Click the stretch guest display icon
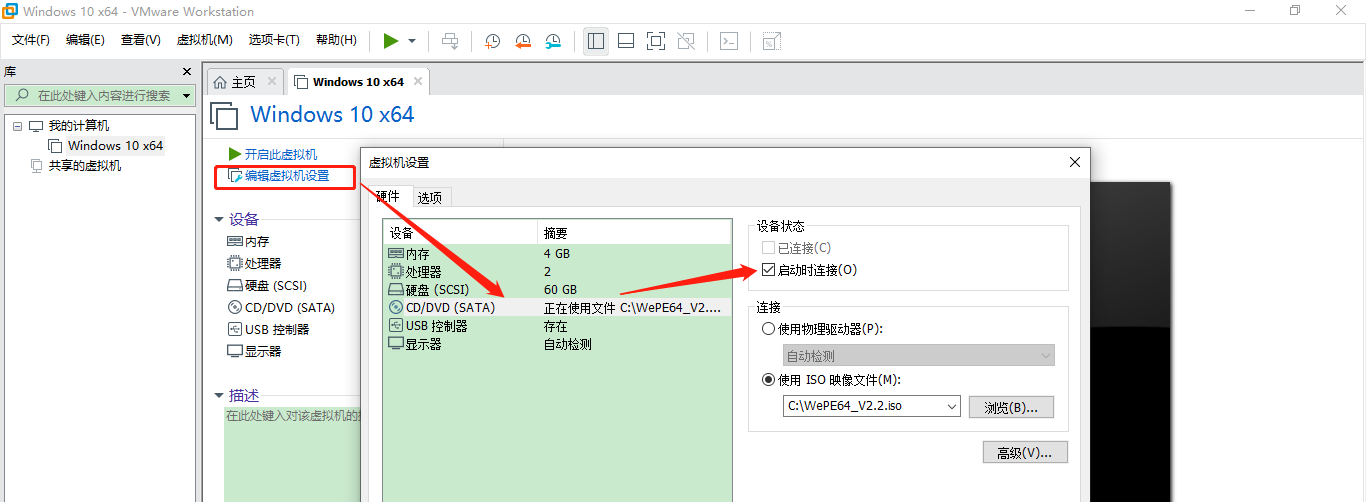1366x502 pixels. [771, 41]
